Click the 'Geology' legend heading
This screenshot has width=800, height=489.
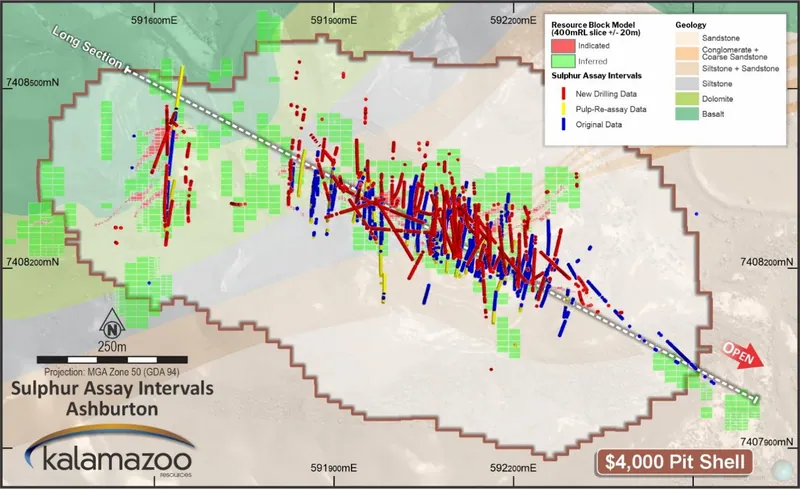point(691,25)
